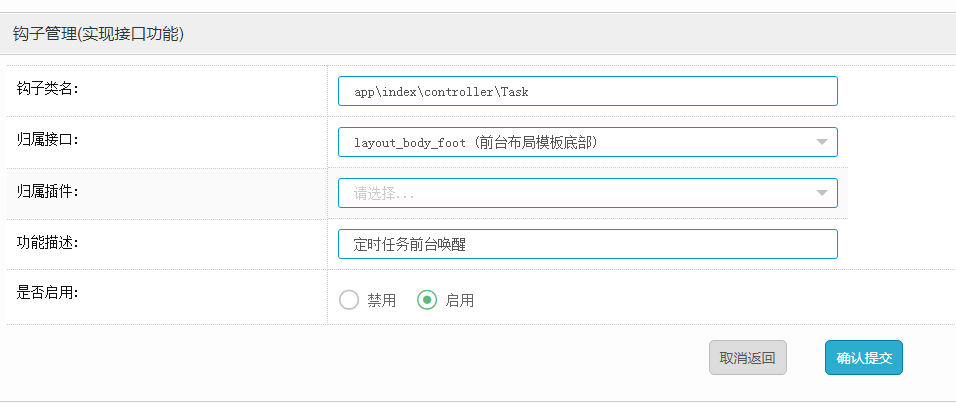This screenshot has height=406, width=956.
Task: Focus the 功能描述 description text field
Action: (587, 244)
